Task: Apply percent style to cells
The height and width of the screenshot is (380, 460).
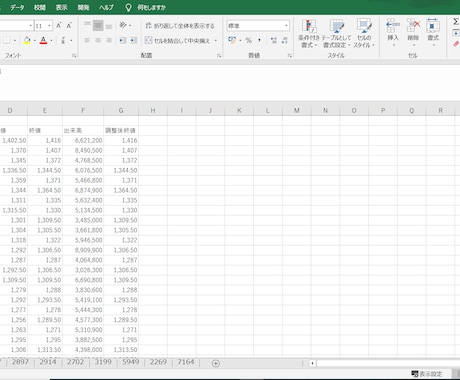Action: click(x=249, y=40)
